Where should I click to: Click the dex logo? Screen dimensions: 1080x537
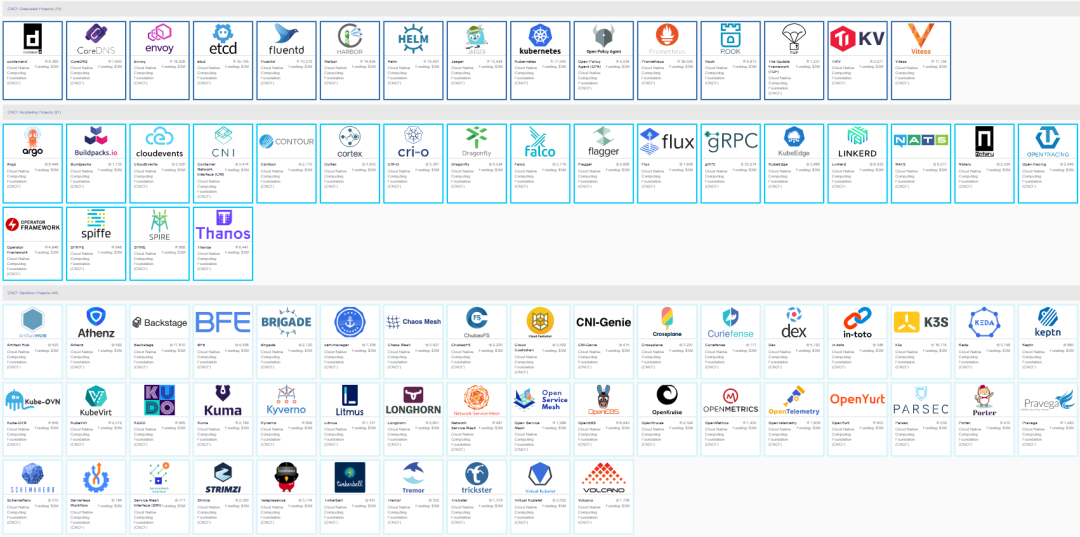tap(793, 322)
